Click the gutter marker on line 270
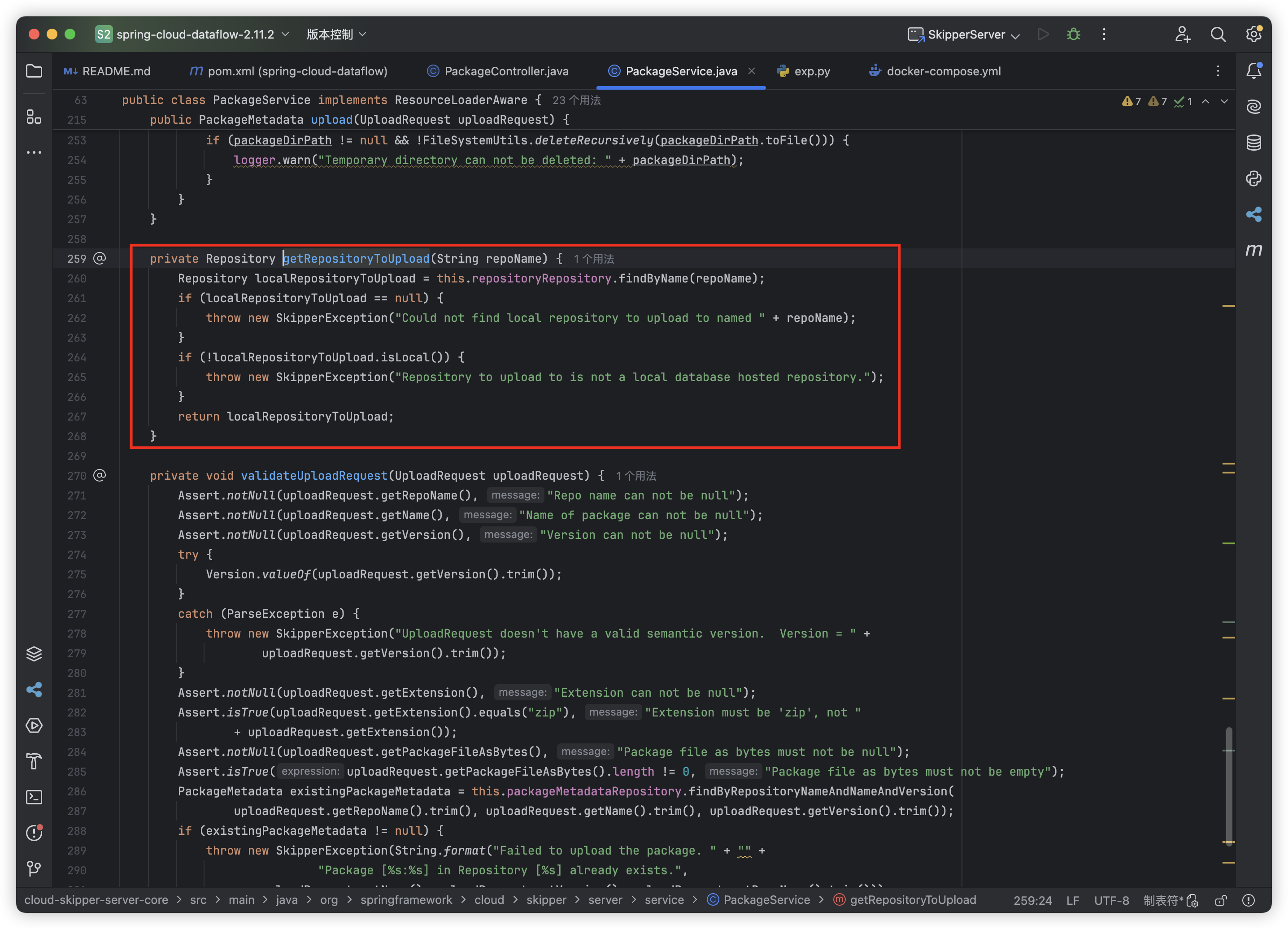Screen dimensions: 1288x929 coord(100,475)
